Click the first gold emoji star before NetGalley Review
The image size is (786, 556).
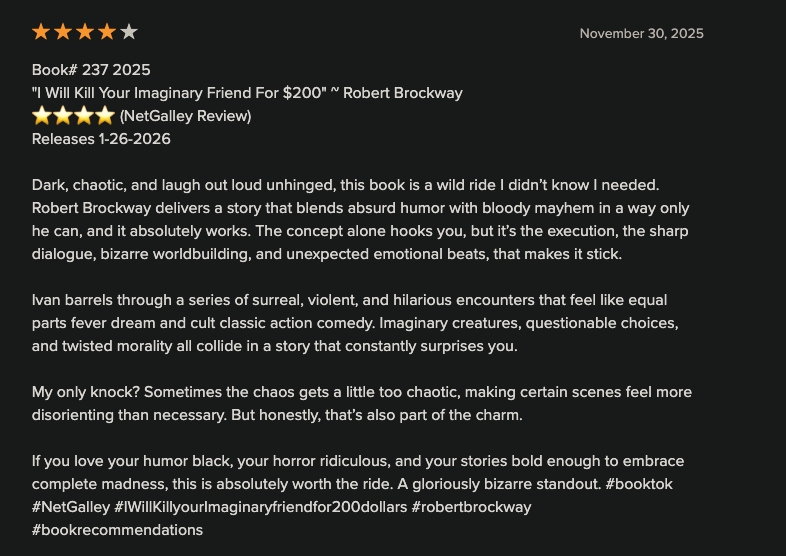coord(42,116)
